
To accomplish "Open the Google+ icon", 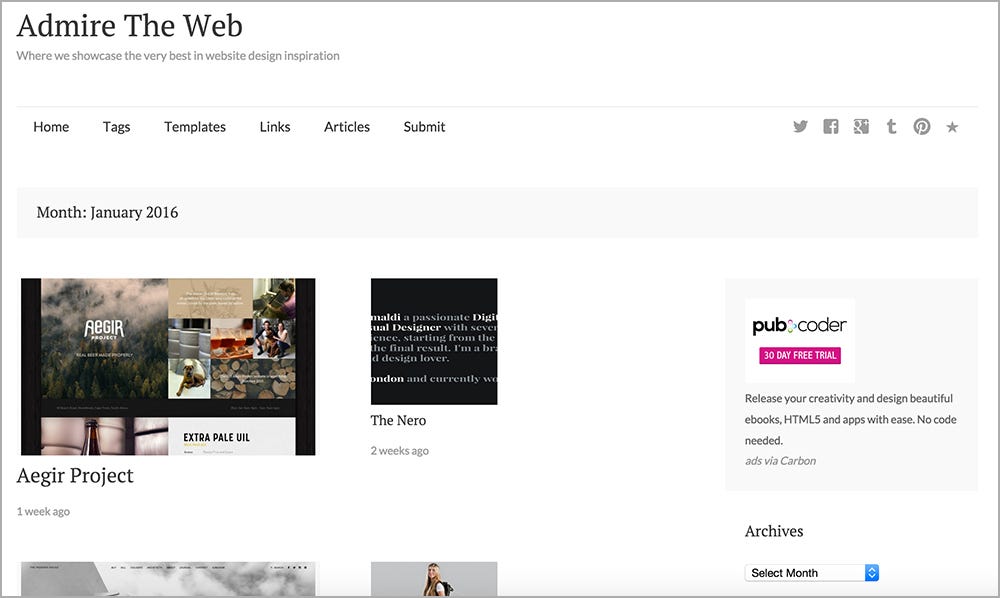I will [861, 126].
